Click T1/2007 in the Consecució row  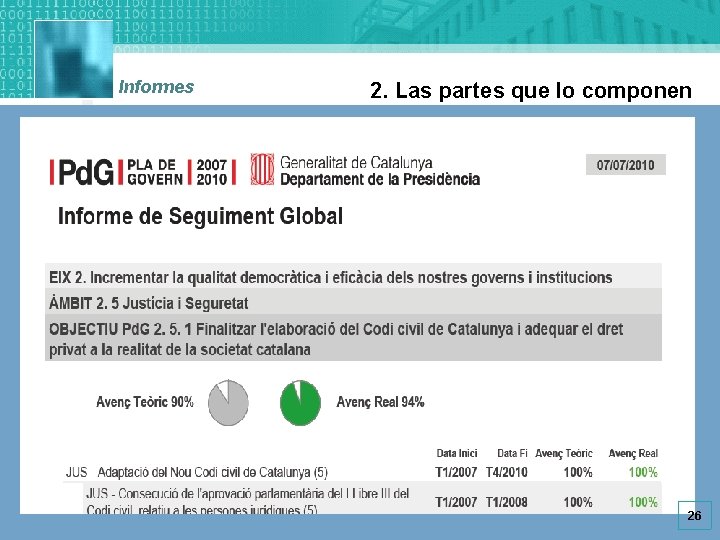tap(456, 502)
